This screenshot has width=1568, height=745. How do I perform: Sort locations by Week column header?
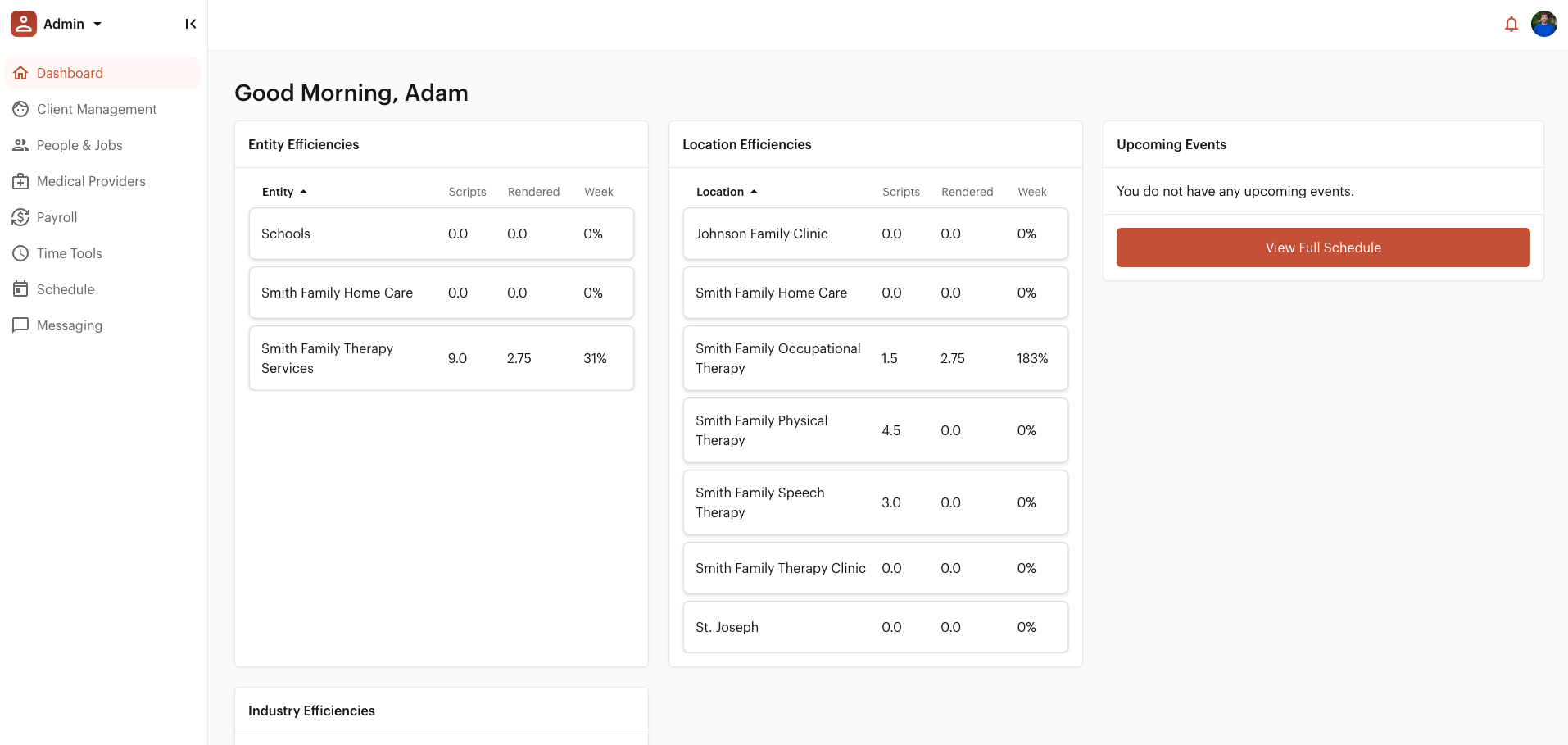pyautogui.click(x=1031, y=192)
